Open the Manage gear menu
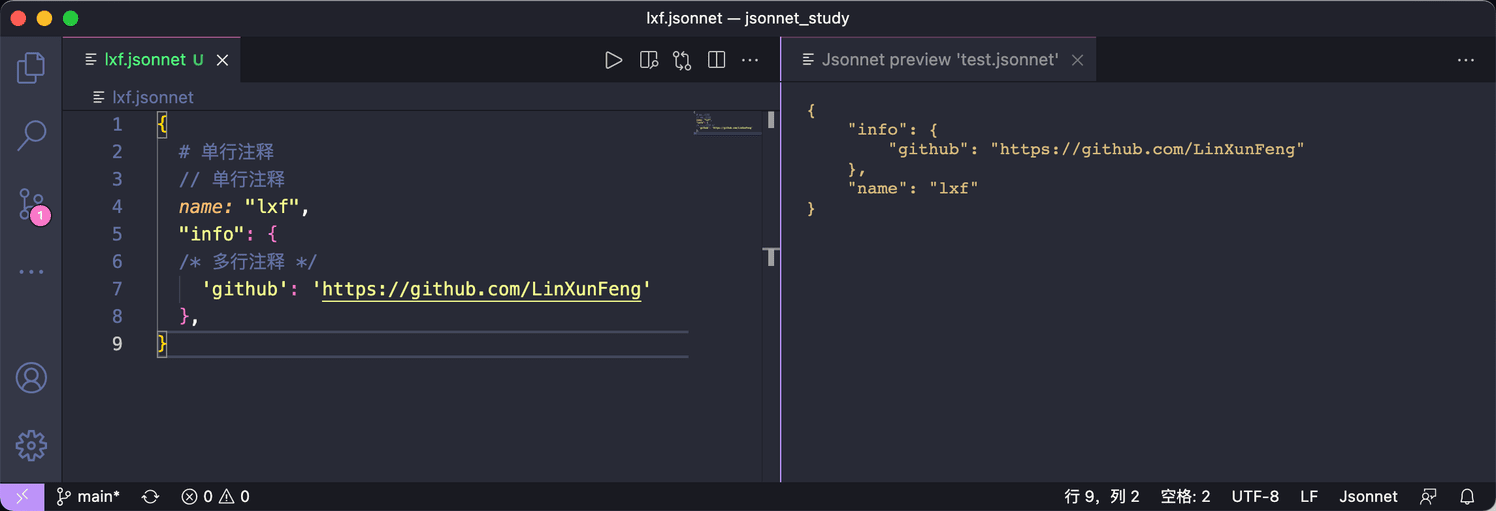 click(x=31, y=445)
